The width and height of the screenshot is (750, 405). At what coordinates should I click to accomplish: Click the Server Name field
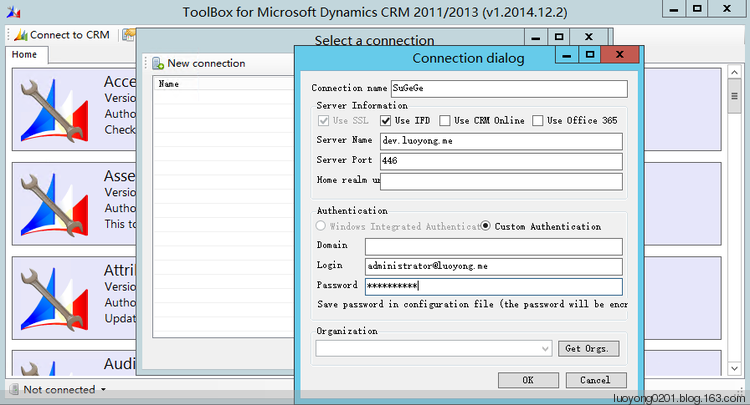point(501,141)
